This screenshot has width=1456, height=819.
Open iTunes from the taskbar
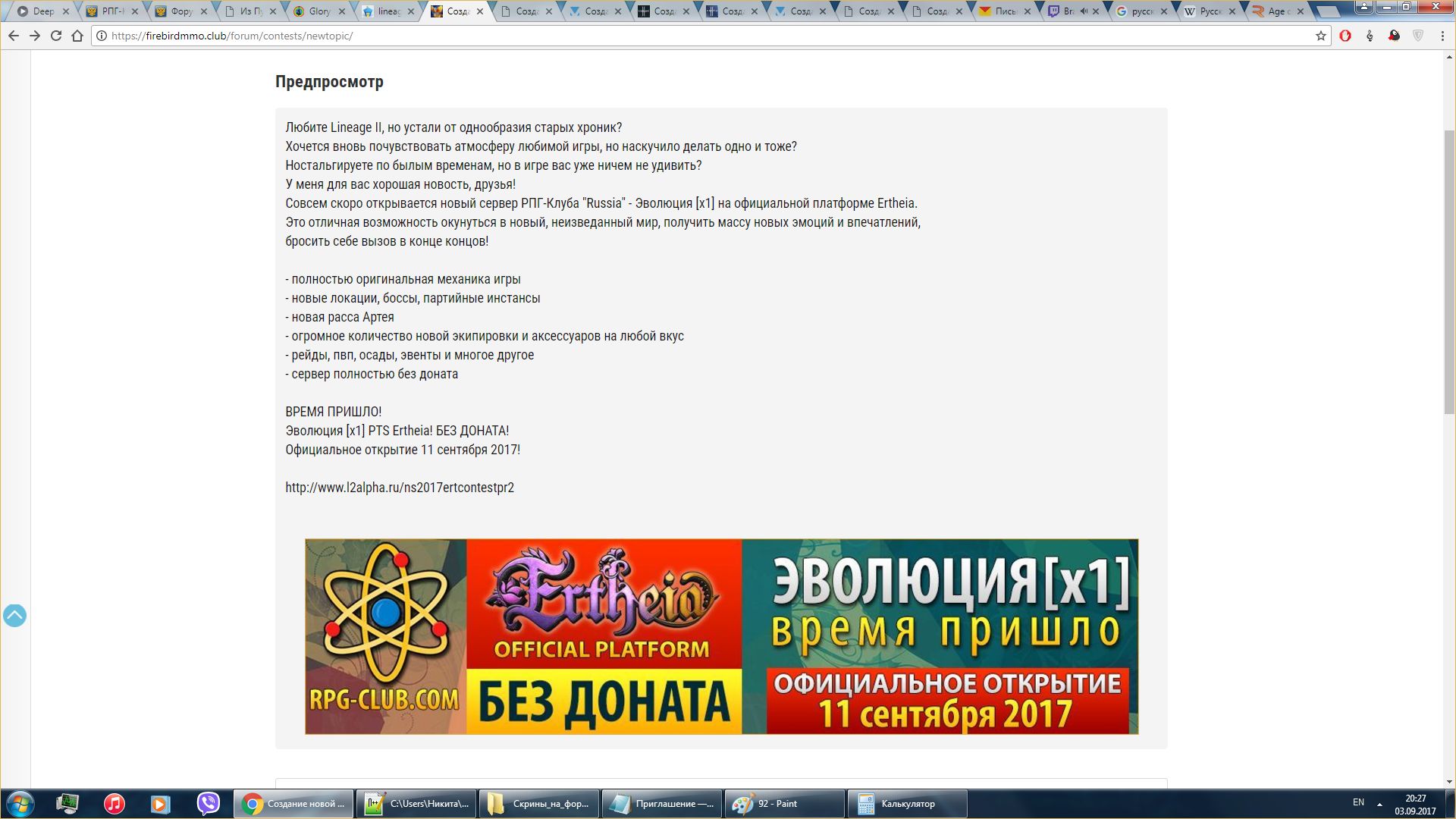coord(114,804)
